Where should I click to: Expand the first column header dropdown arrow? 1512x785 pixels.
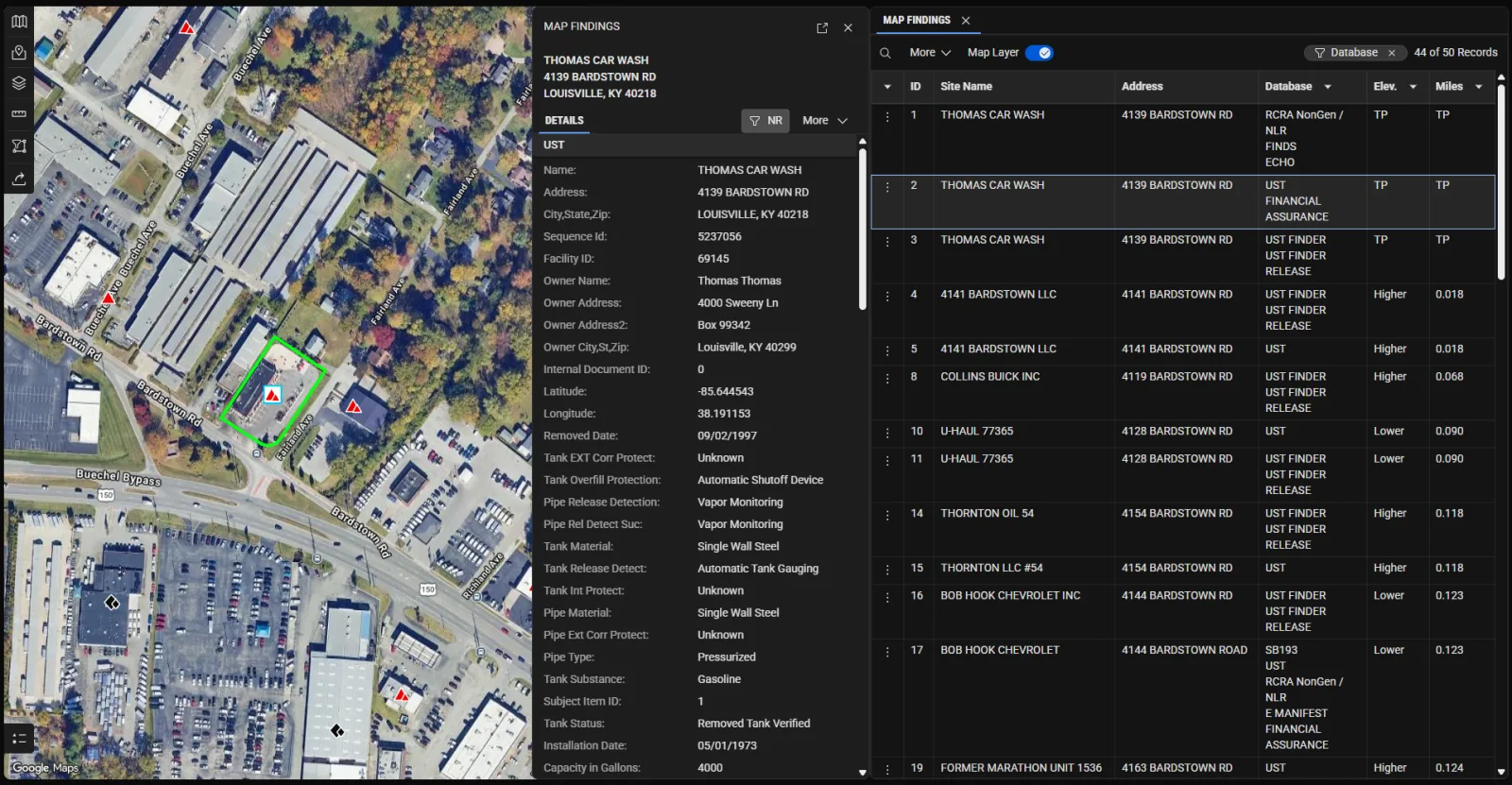coord(887,87)
